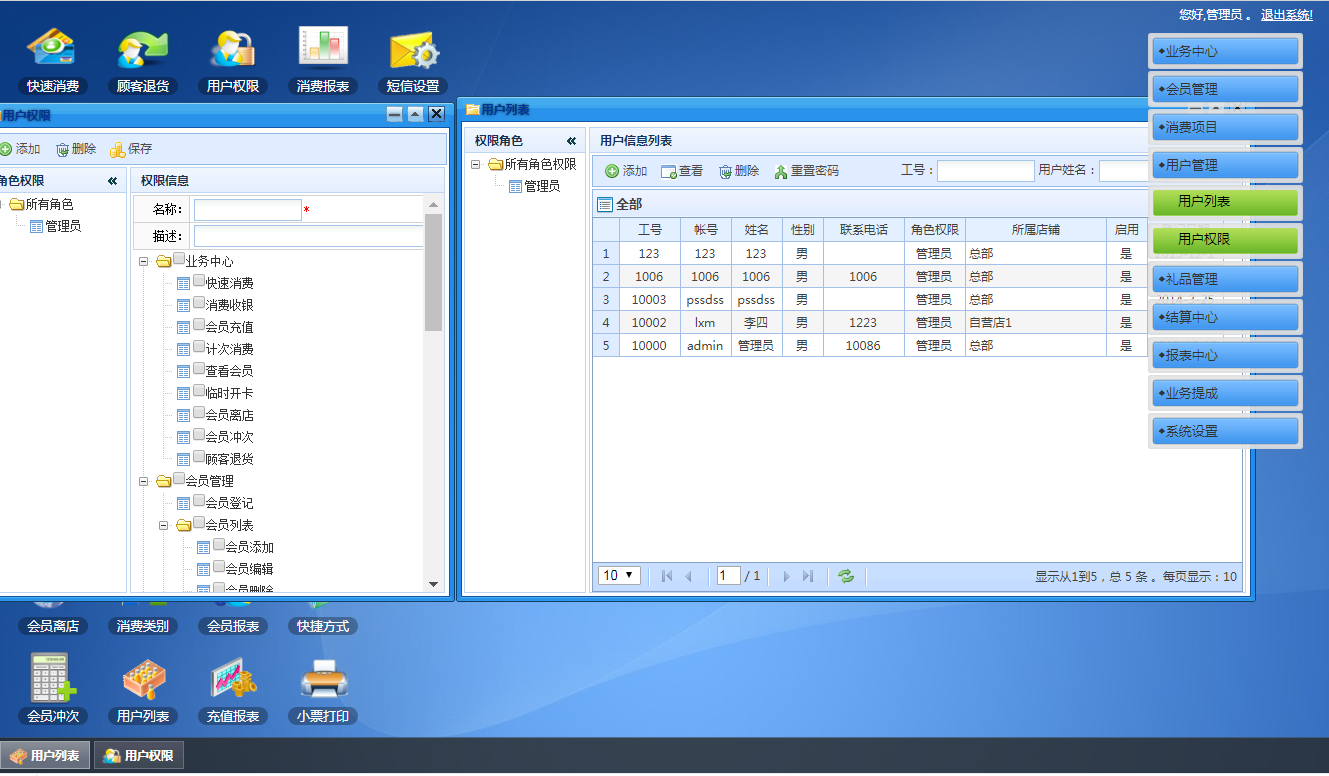1329x776 pixels.
Task: Collapse the 业务中心 permission tree node
Action: pyautogui.click(x=144, y=261)
